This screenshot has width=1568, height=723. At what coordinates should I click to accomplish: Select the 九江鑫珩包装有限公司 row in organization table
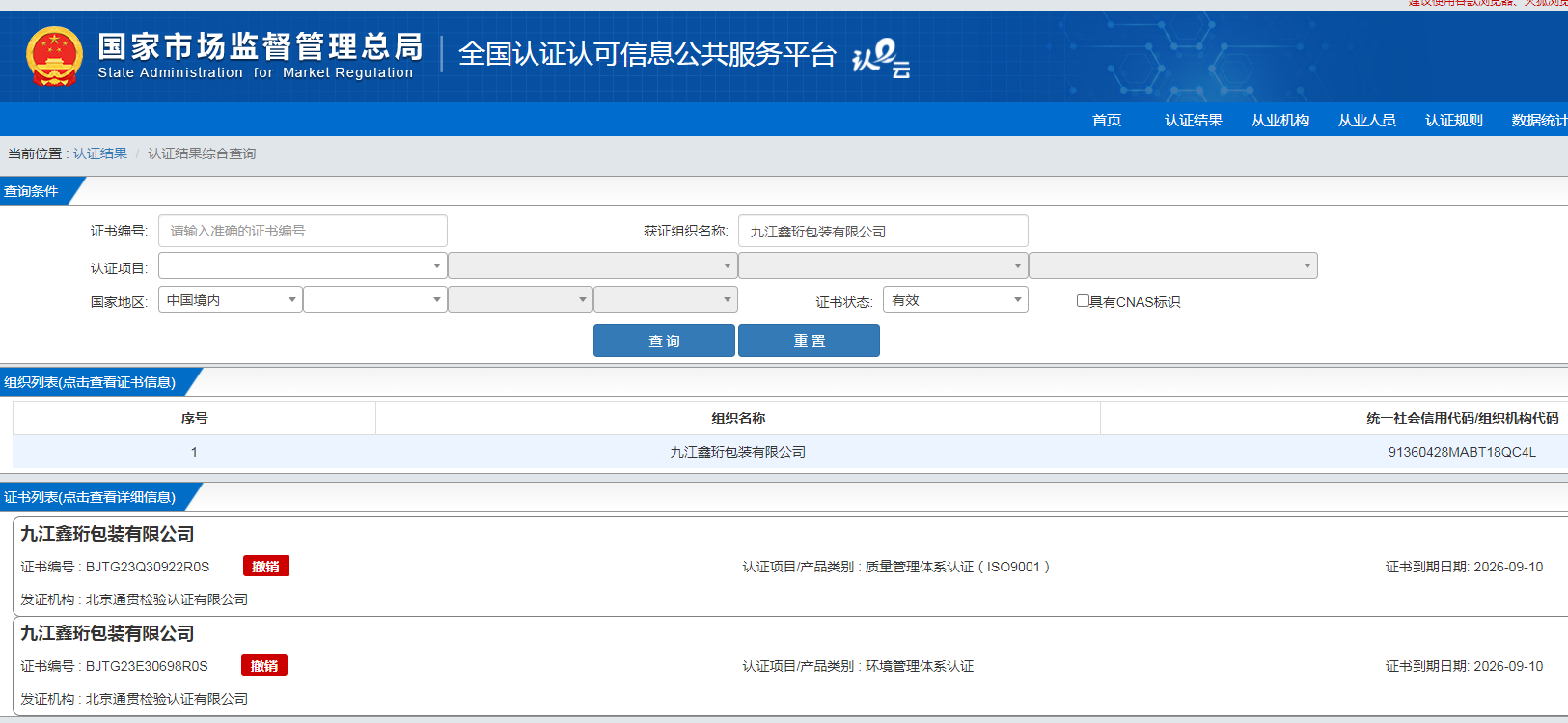pos(790,452)
